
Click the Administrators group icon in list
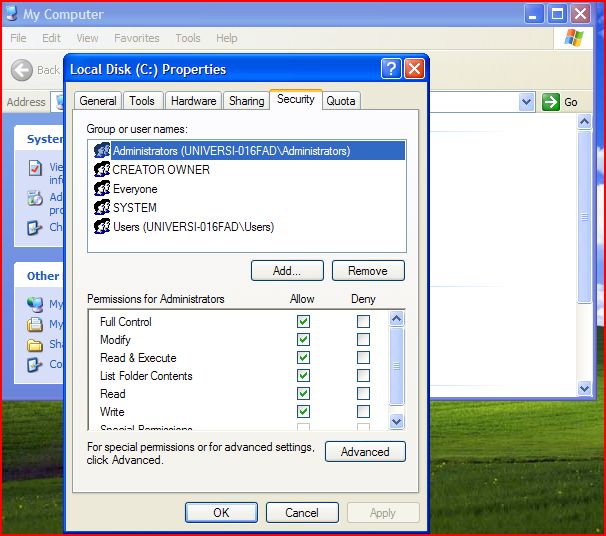[102, 150]
